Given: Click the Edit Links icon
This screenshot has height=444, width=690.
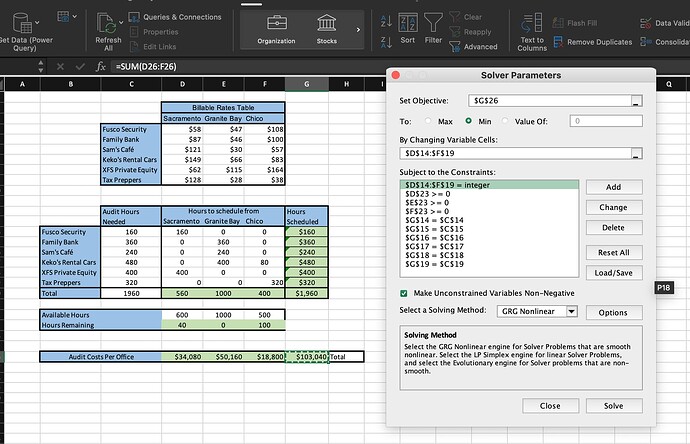Looking at the screenshot, I should pyautogui.click(x=134, y=47).
